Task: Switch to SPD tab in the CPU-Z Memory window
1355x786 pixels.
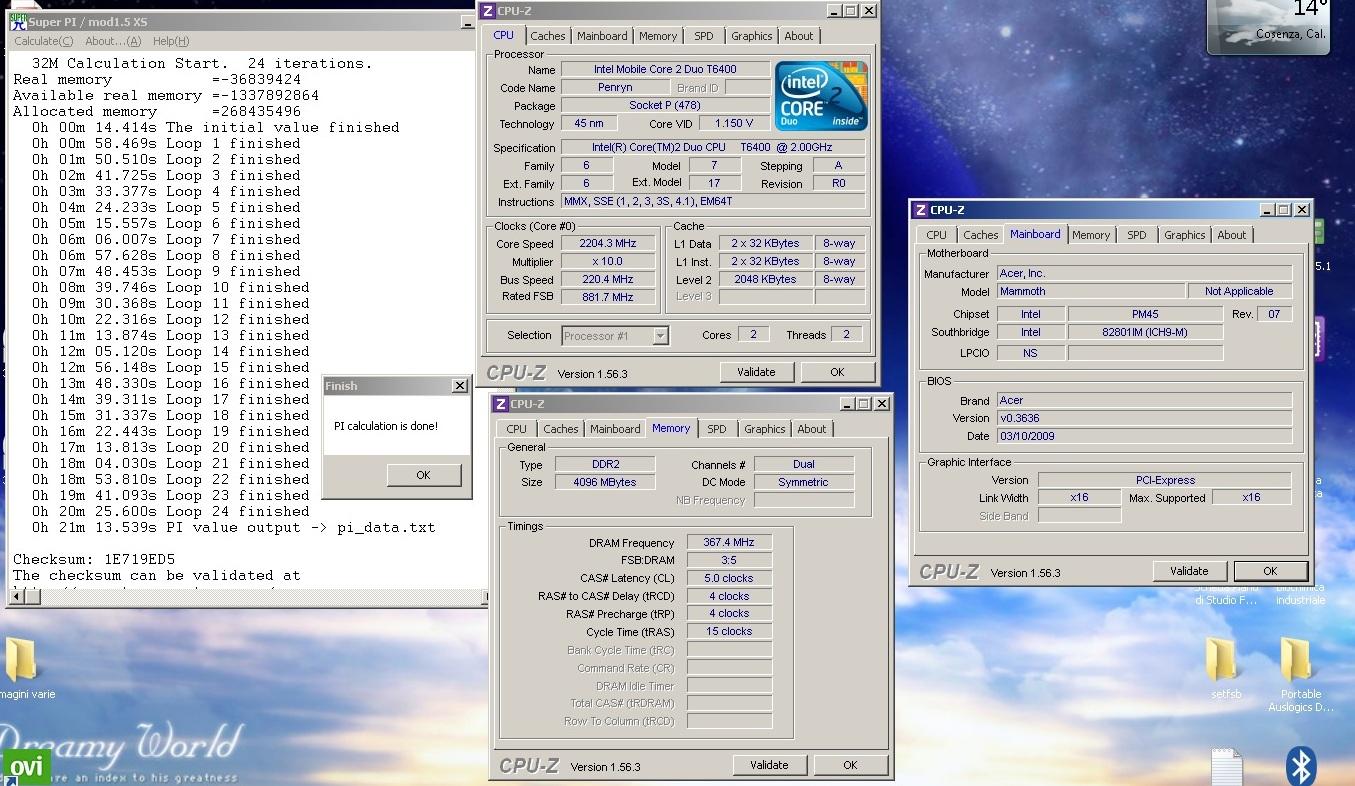Action: point(717,429)
